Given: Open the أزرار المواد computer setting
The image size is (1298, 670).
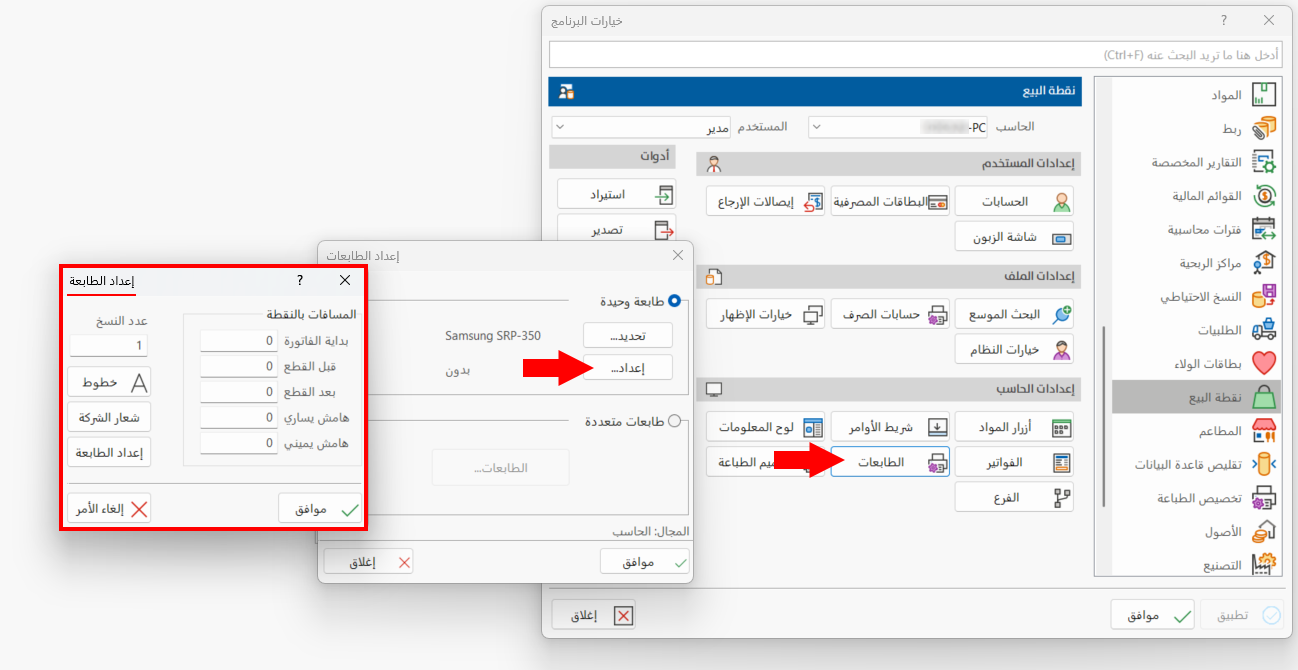Looking at the screenshot, I should (x=1014, y=428).
